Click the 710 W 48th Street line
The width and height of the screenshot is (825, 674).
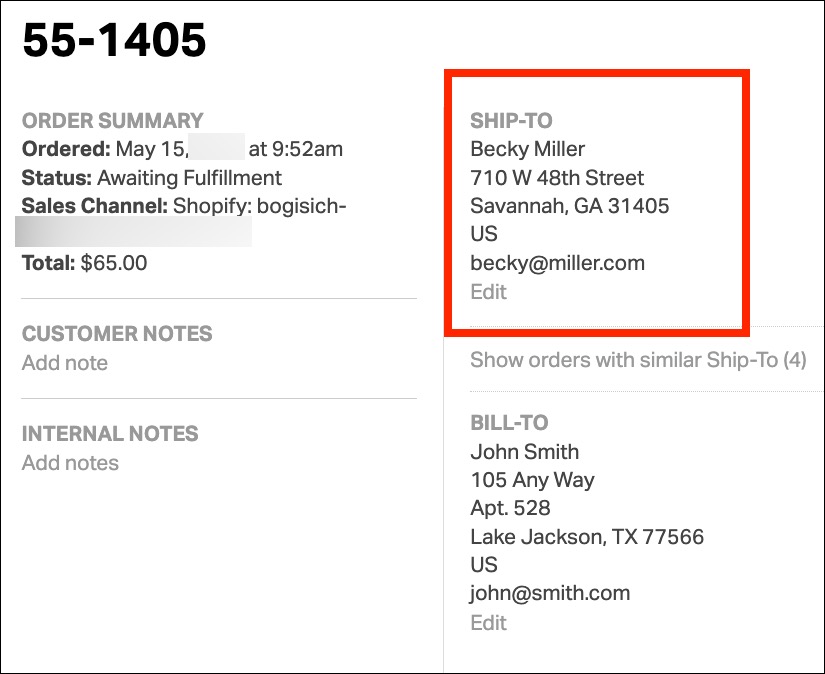click(x=557, y=178)
